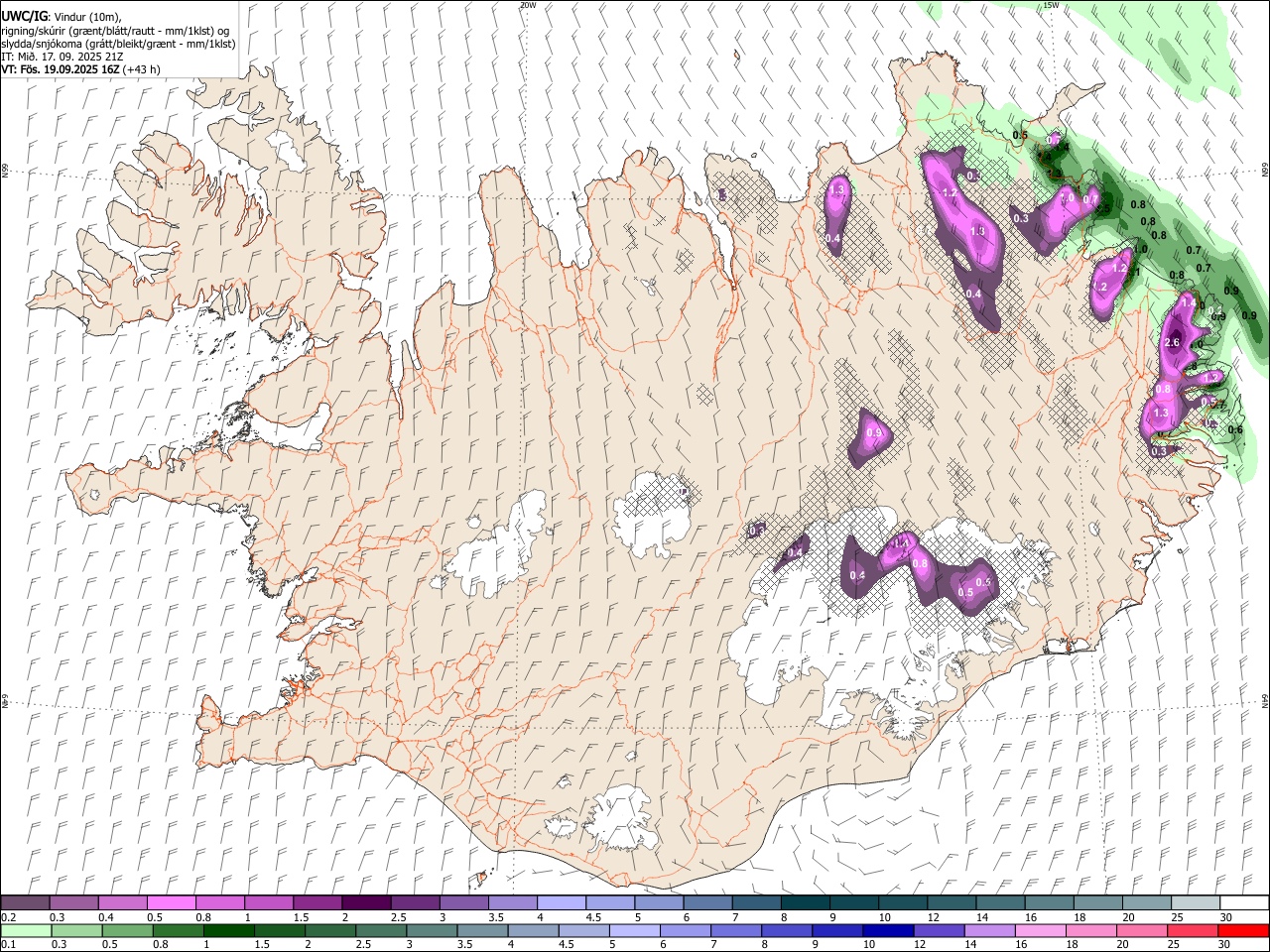Click the 'VT: Fös. 19.09.2025 16Z (+43 h)' line
Screen dimensions: 1270x952
pos(80,69)
